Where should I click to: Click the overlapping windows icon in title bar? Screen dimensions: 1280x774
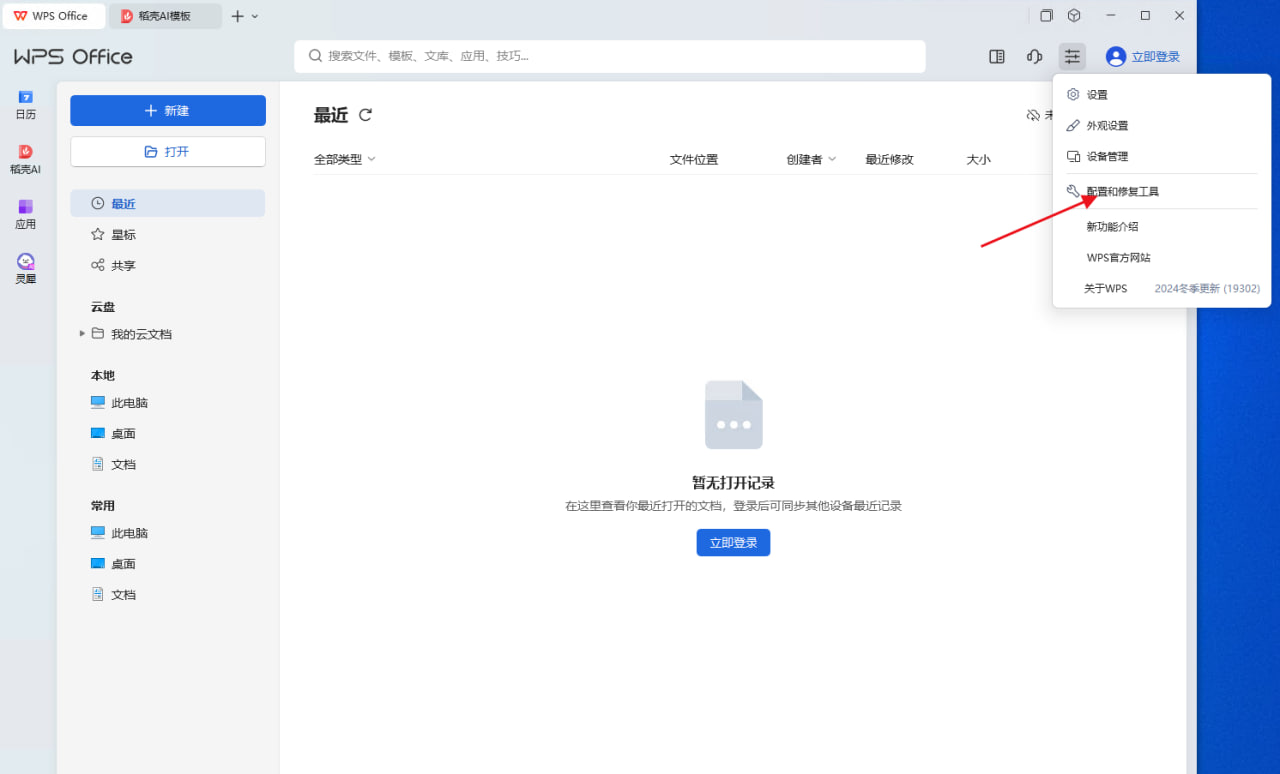click(x=1046, y=16)
